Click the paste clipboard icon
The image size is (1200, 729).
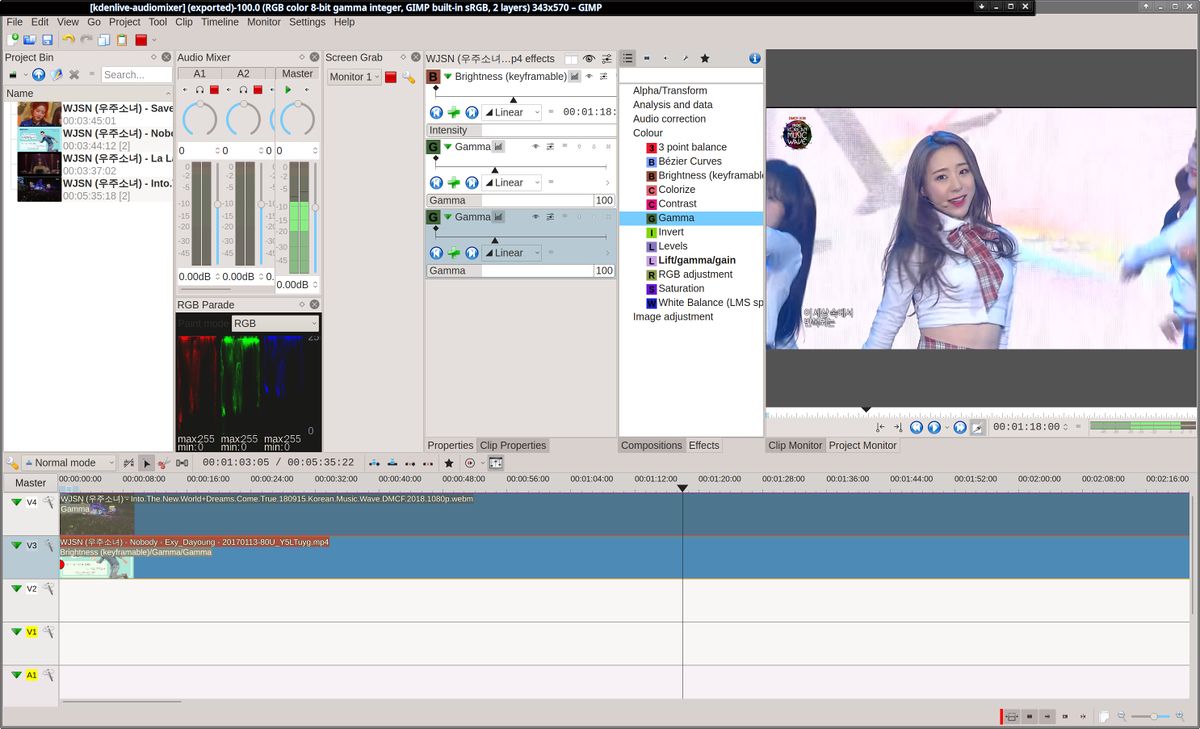tap(122, 40)
